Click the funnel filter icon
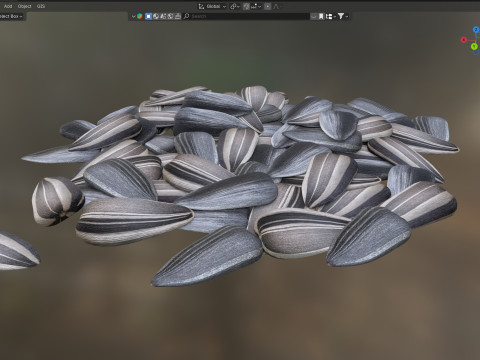Viewport: 480px width, 360px height. point(341,16)
